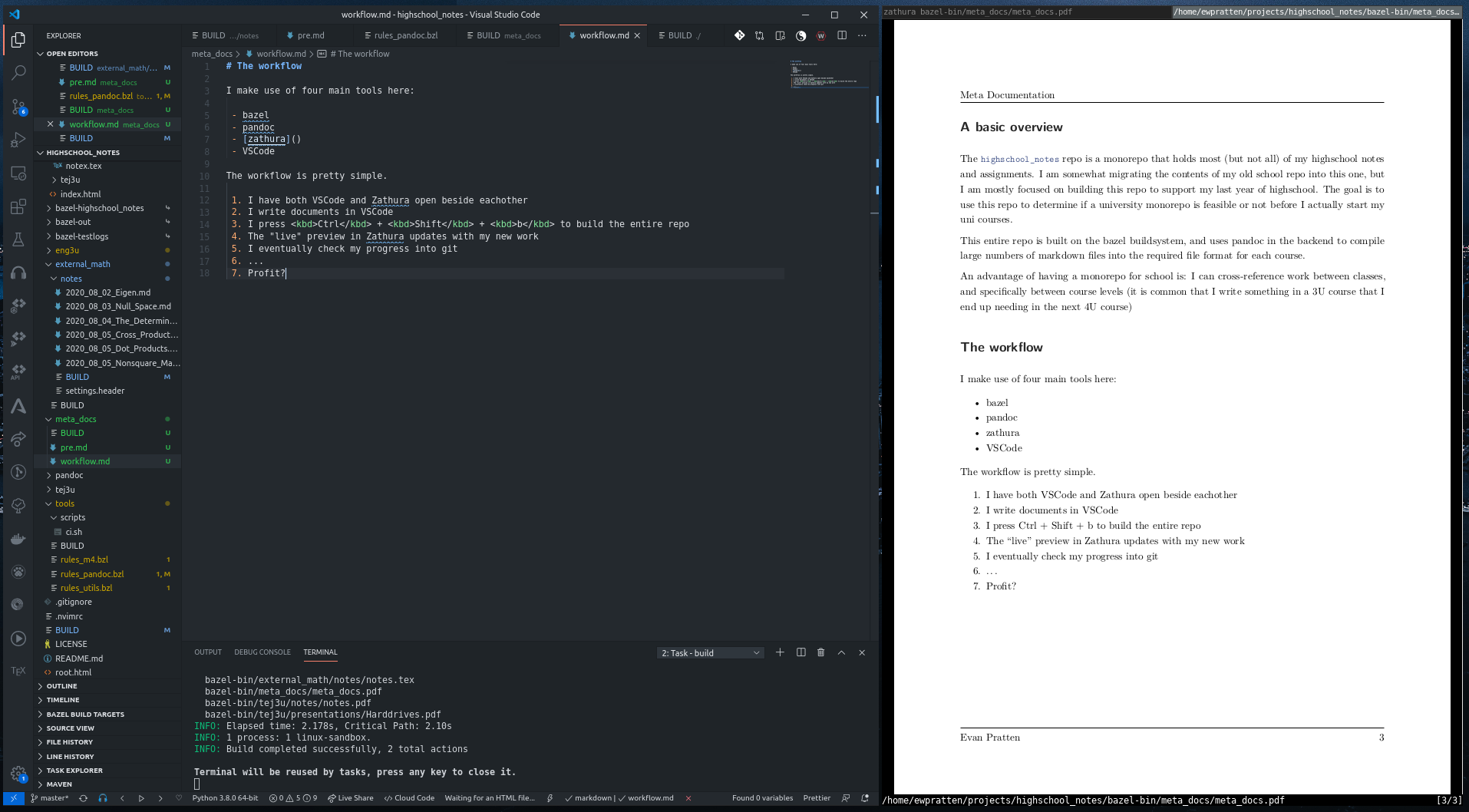Click the git diamond icon in editor toolbar
The height and width of the screenshot is (812, 1469).
(x=739, y=35)
